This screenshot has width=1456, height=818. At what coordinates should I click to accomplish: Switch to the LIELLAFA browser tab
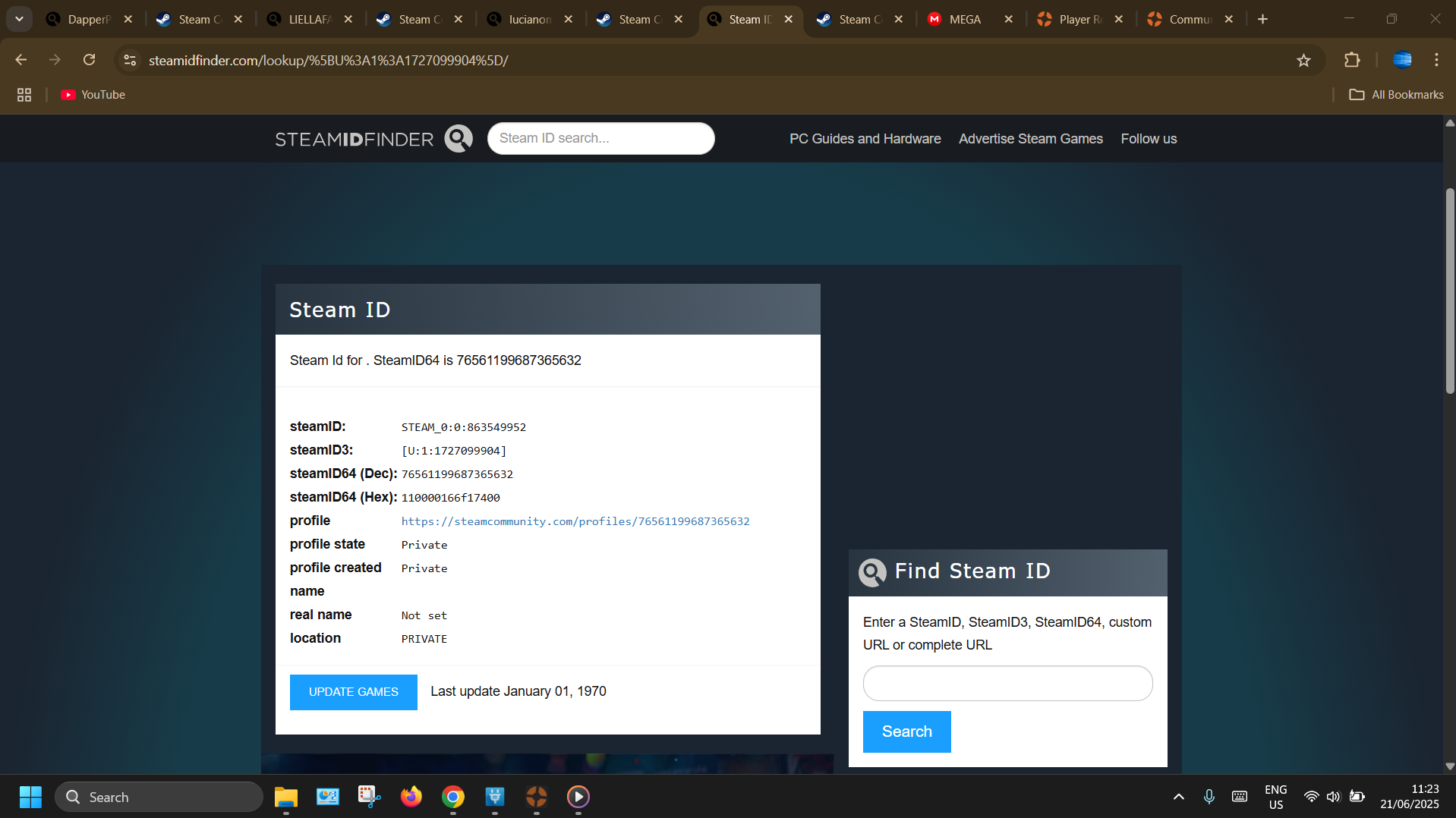[308, 20]
